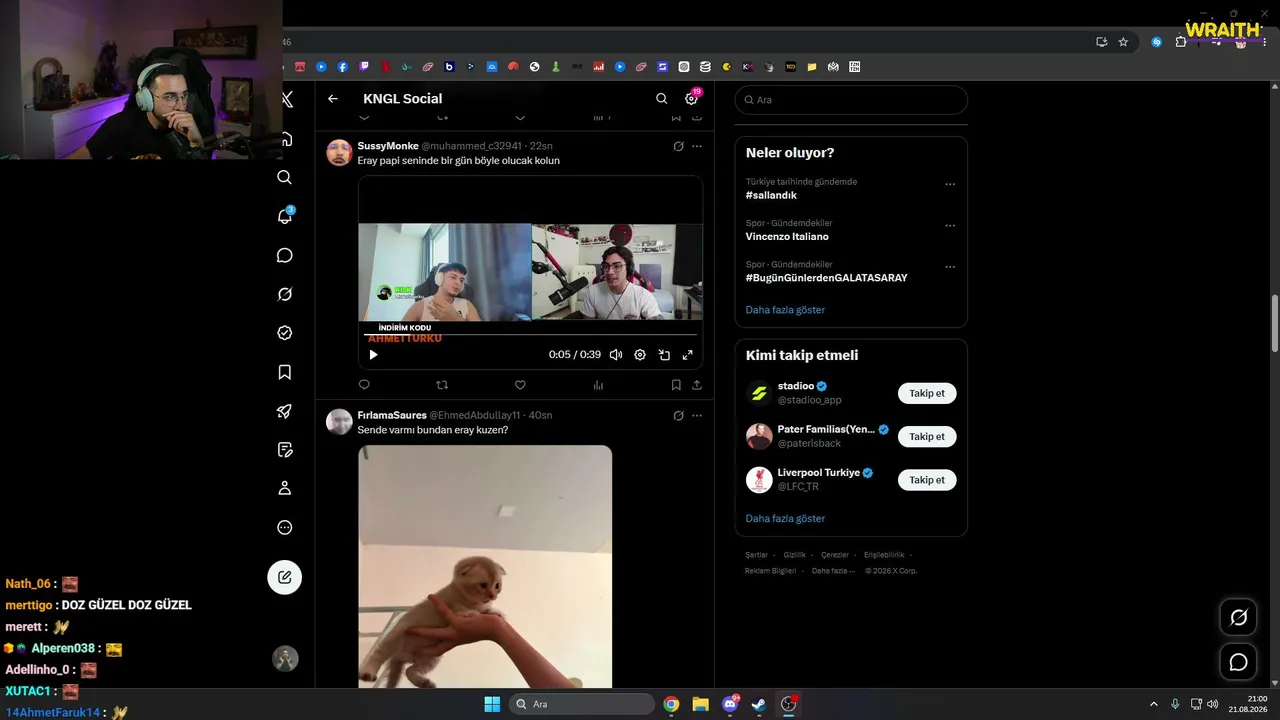Viewport: 1280px width, 720px height.
Task: Open Steam from the taskbar
Action: pos(759,704)
